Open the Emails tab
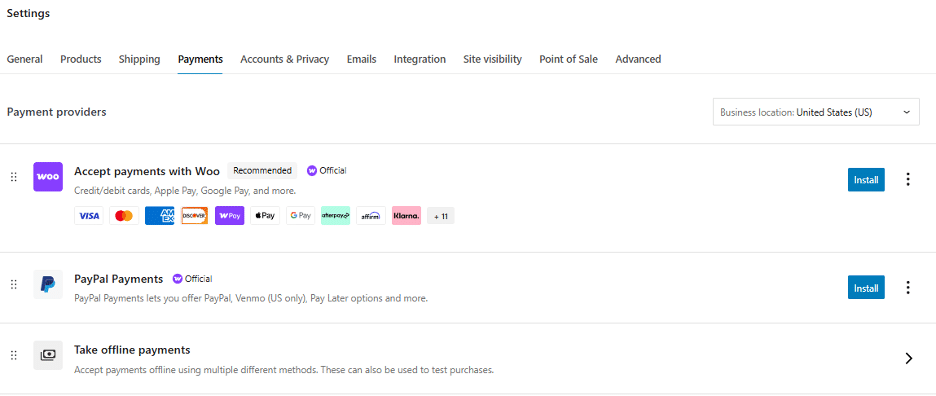 [361, 59]
